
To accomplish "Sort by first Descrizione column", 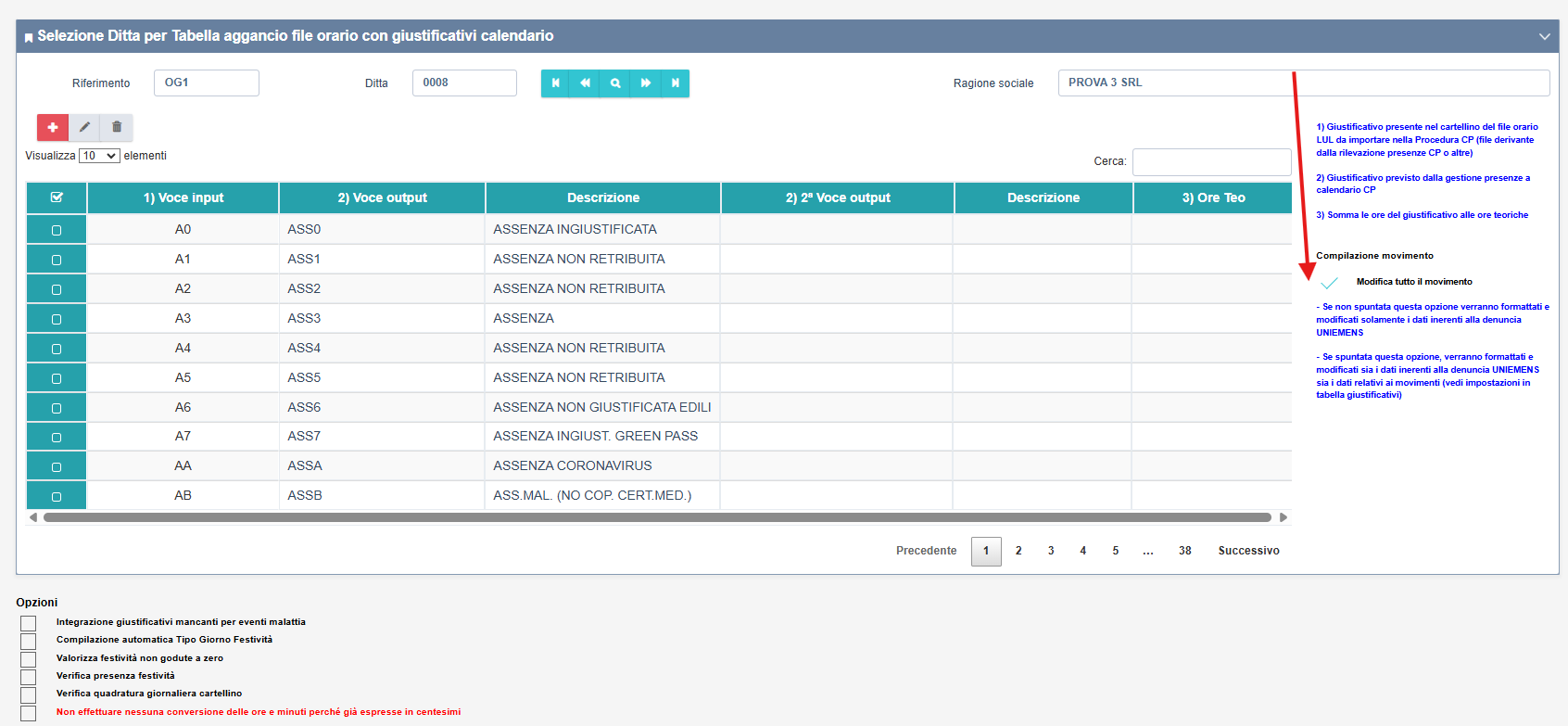I will (x=603, y=197).
